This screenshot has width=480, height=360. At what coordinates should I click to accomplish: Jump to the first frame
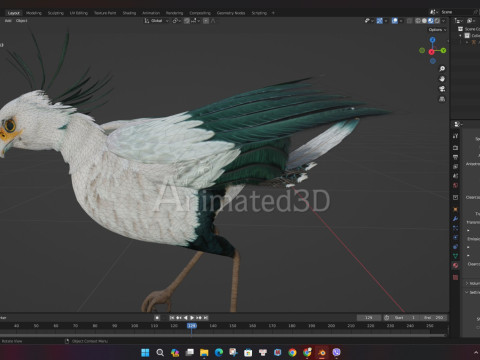pos(172,318)
